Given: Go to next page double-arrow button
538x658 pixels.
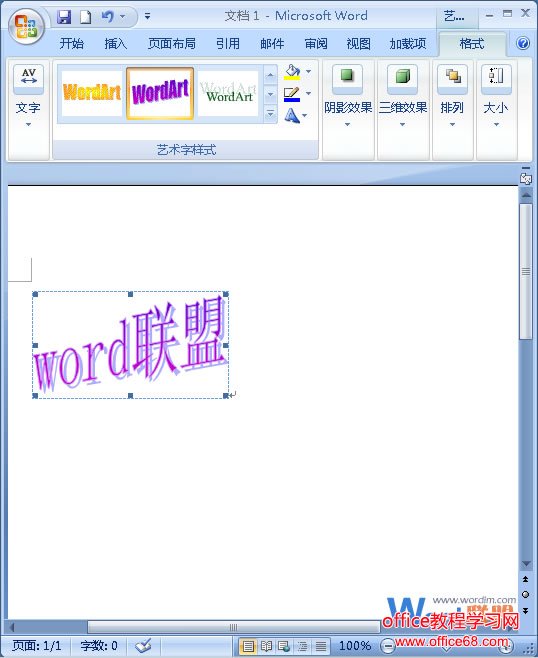Looking at the screenshot, I should tap(525, 610).
